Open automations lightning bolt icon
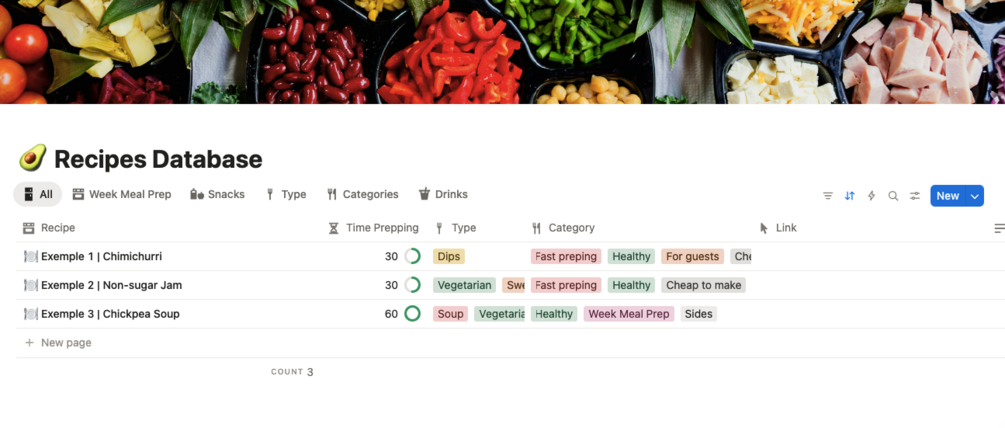1005x428 pixels. point(871,196)
